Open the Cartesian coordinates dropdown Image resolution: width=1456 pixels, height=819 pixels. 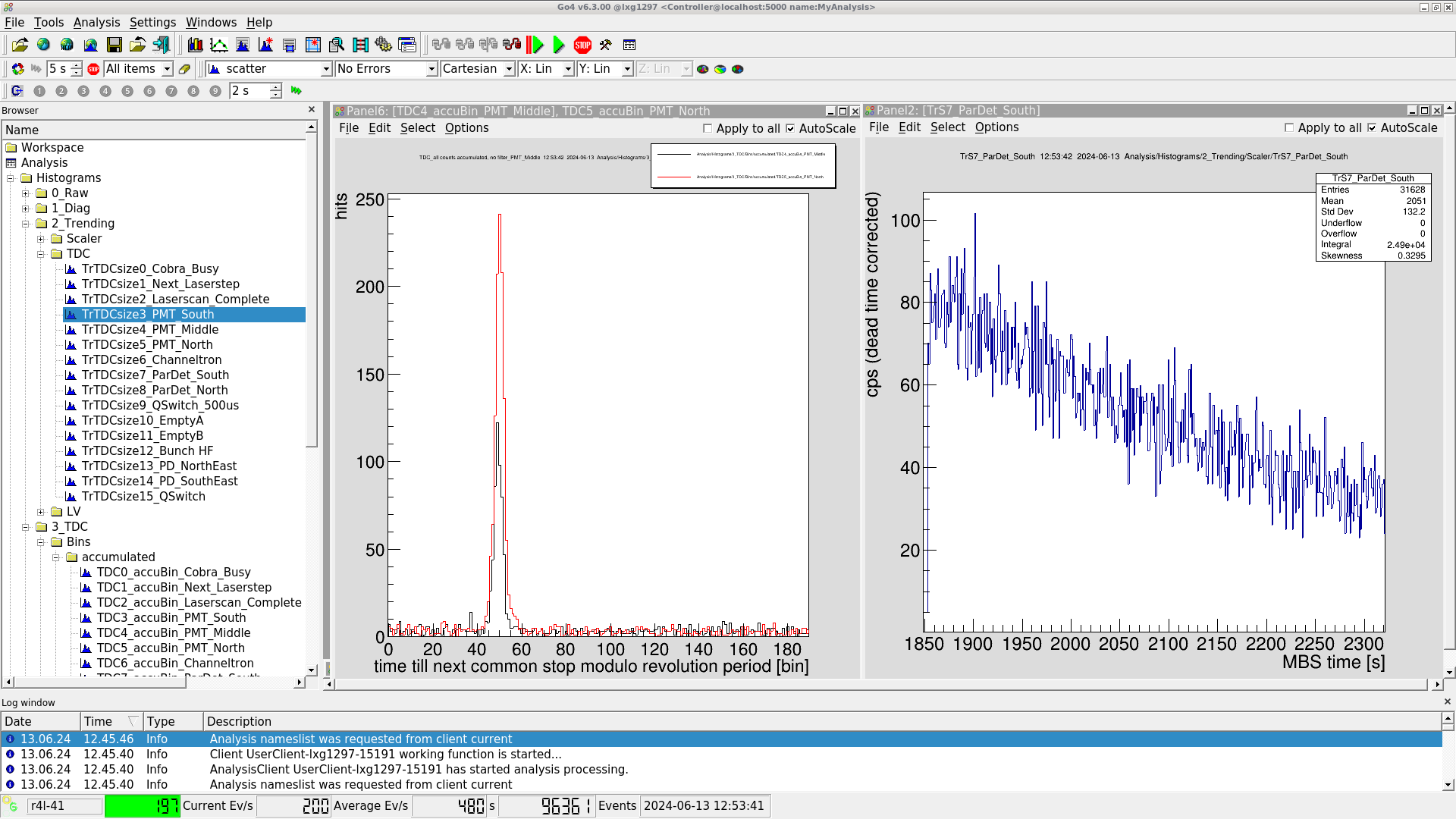478,69
